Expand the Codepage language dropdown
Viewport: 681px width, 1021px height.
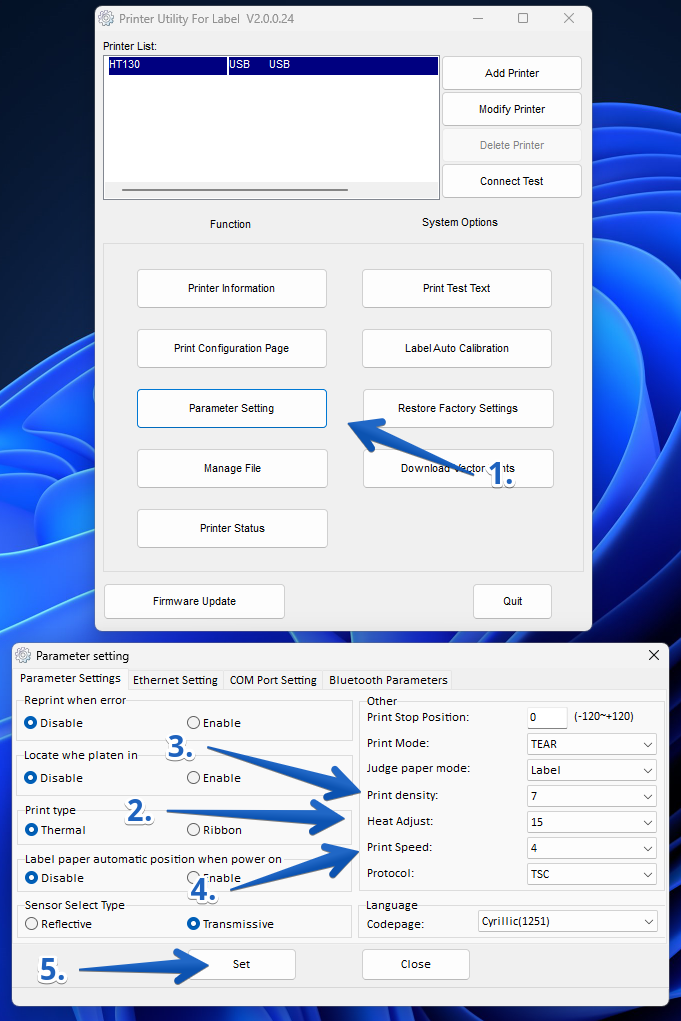pos(568,921)
